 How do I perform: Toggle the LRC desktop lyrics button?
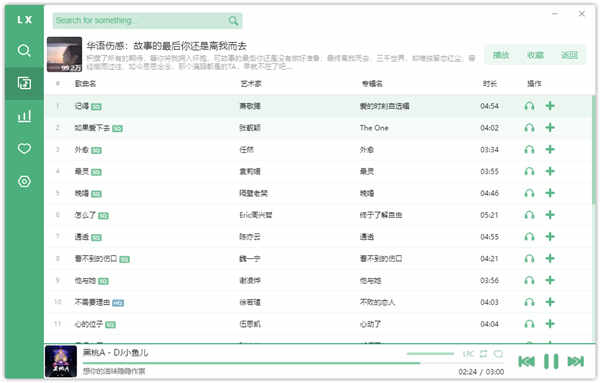point(468,354)
